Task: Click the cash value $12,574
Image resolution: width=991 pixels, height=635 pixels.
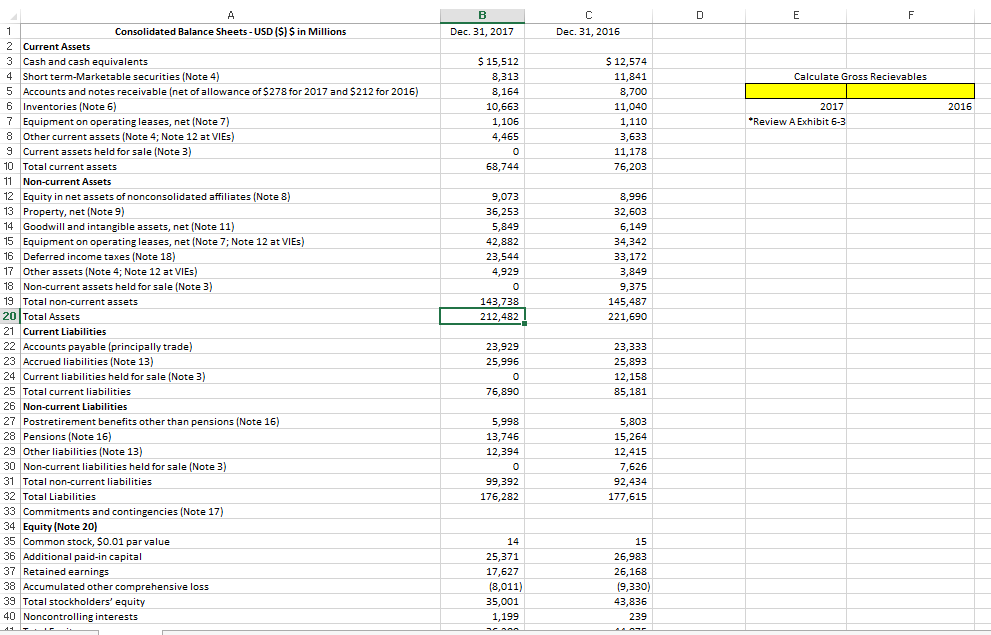Action: tap(588, 61)
